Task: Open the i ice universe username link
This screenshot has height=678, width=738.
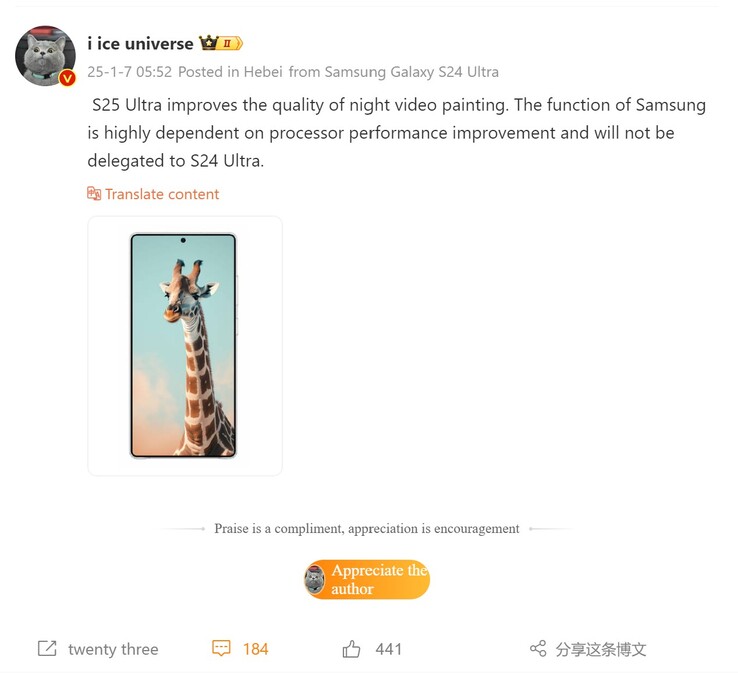Action: coord(140,43)
